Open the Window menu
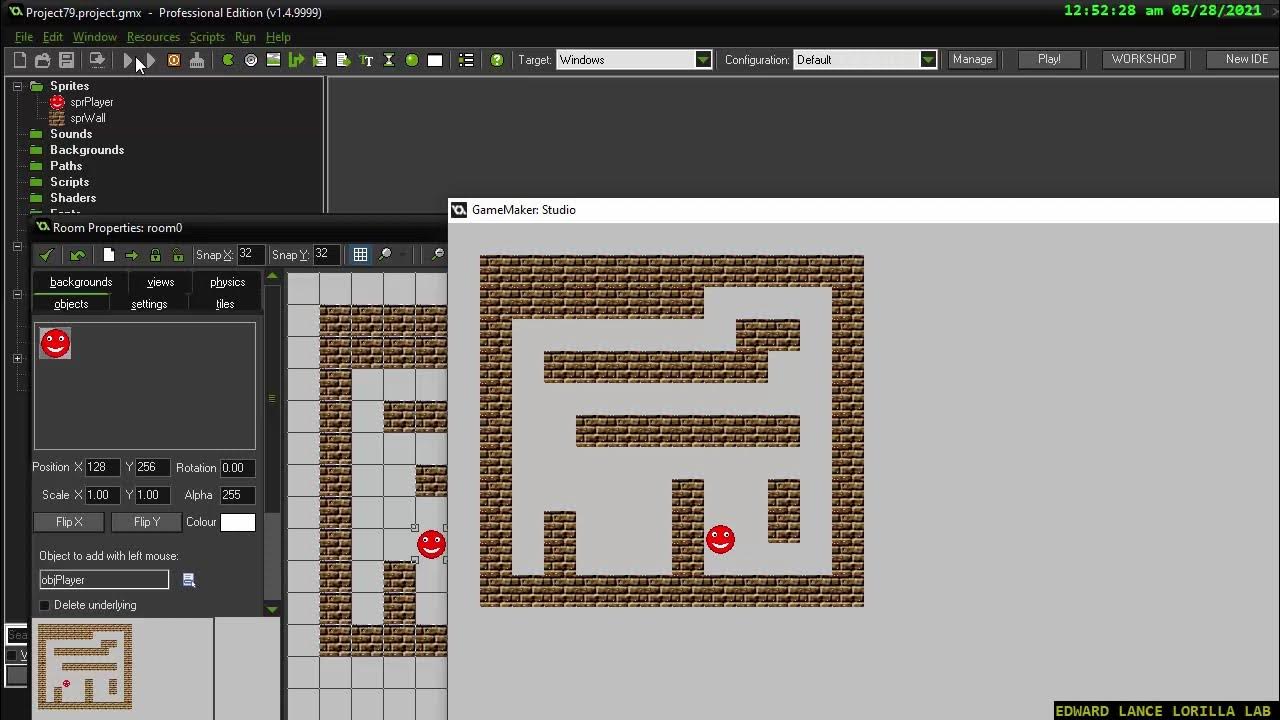1280x720 pixels. pos(95,37)
